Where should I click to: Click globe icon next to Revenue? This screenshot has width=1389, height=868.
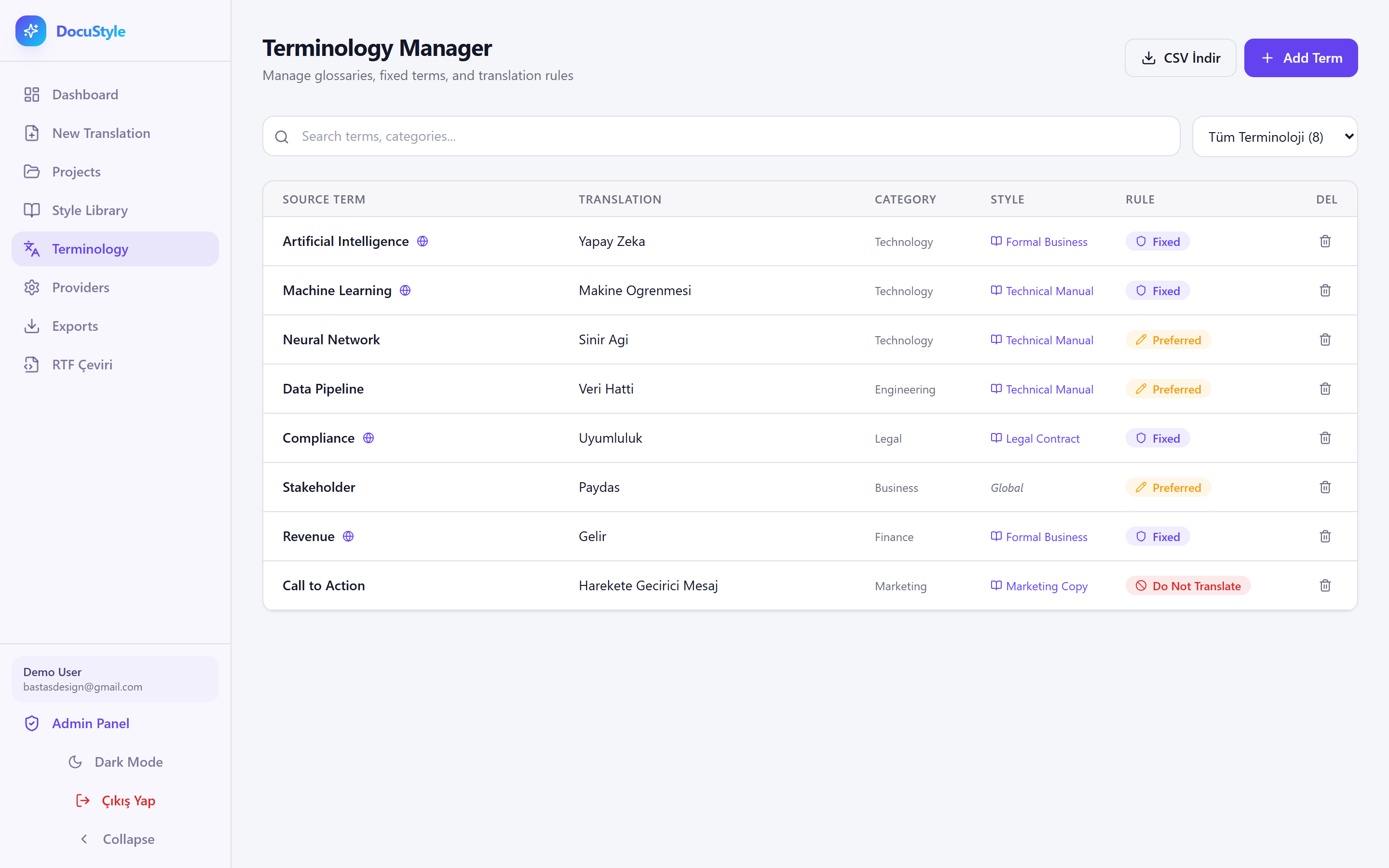click(x=348, y=536)
